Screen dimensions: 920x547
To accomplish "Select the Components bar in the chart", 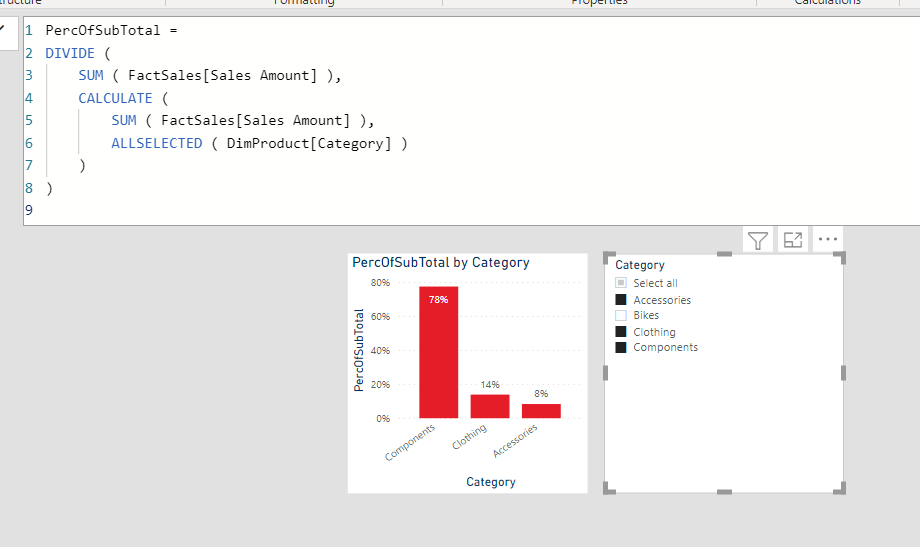I will click(x=438, y=352).
